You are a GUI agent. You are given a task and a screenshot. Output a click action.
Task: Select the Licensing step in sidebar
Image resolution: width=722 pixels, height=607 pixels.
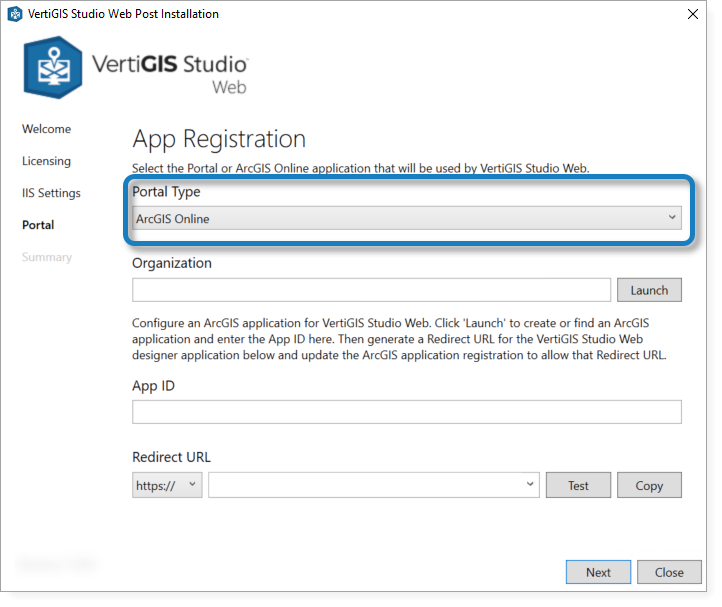pyautogui.click(x=46, y=161)
